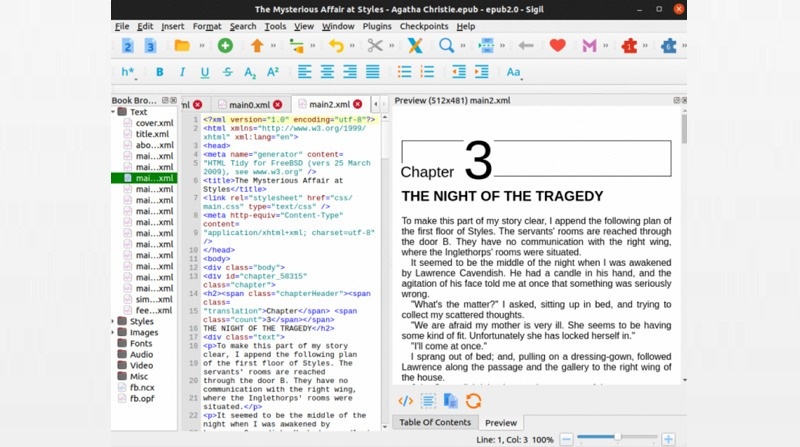Close the main2.xml tab

(x=358, y=104)
